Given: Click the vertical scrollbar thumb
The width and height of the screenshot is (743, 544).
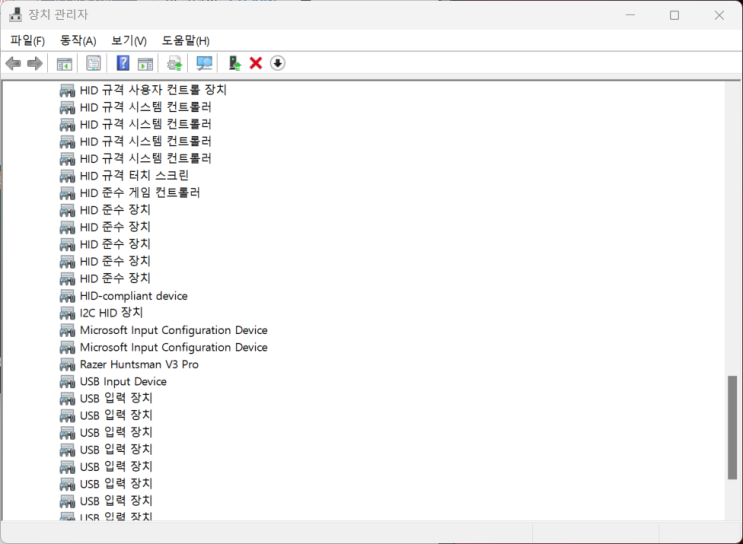Looking at the screenshot, I should click(733, 427).
